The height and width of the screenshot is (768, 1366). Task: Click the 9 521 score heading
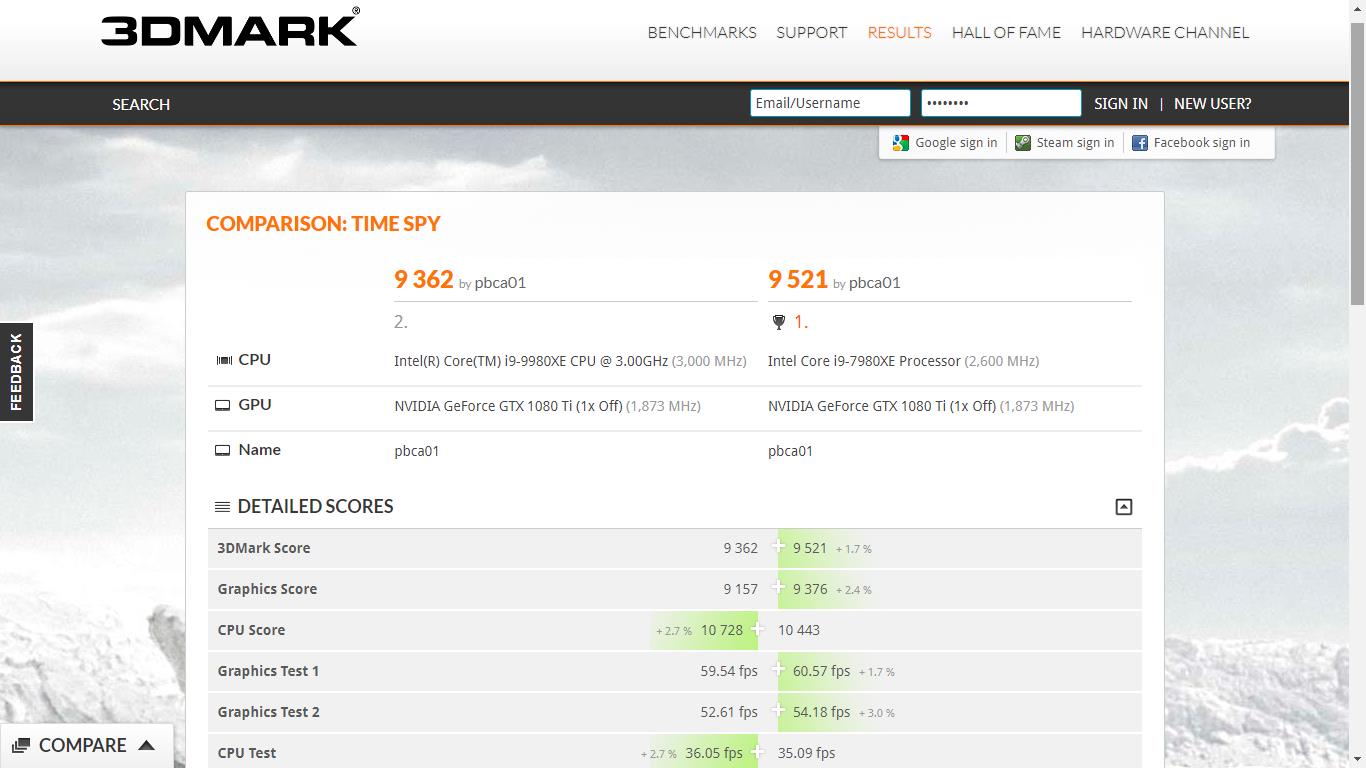(798, 279)
